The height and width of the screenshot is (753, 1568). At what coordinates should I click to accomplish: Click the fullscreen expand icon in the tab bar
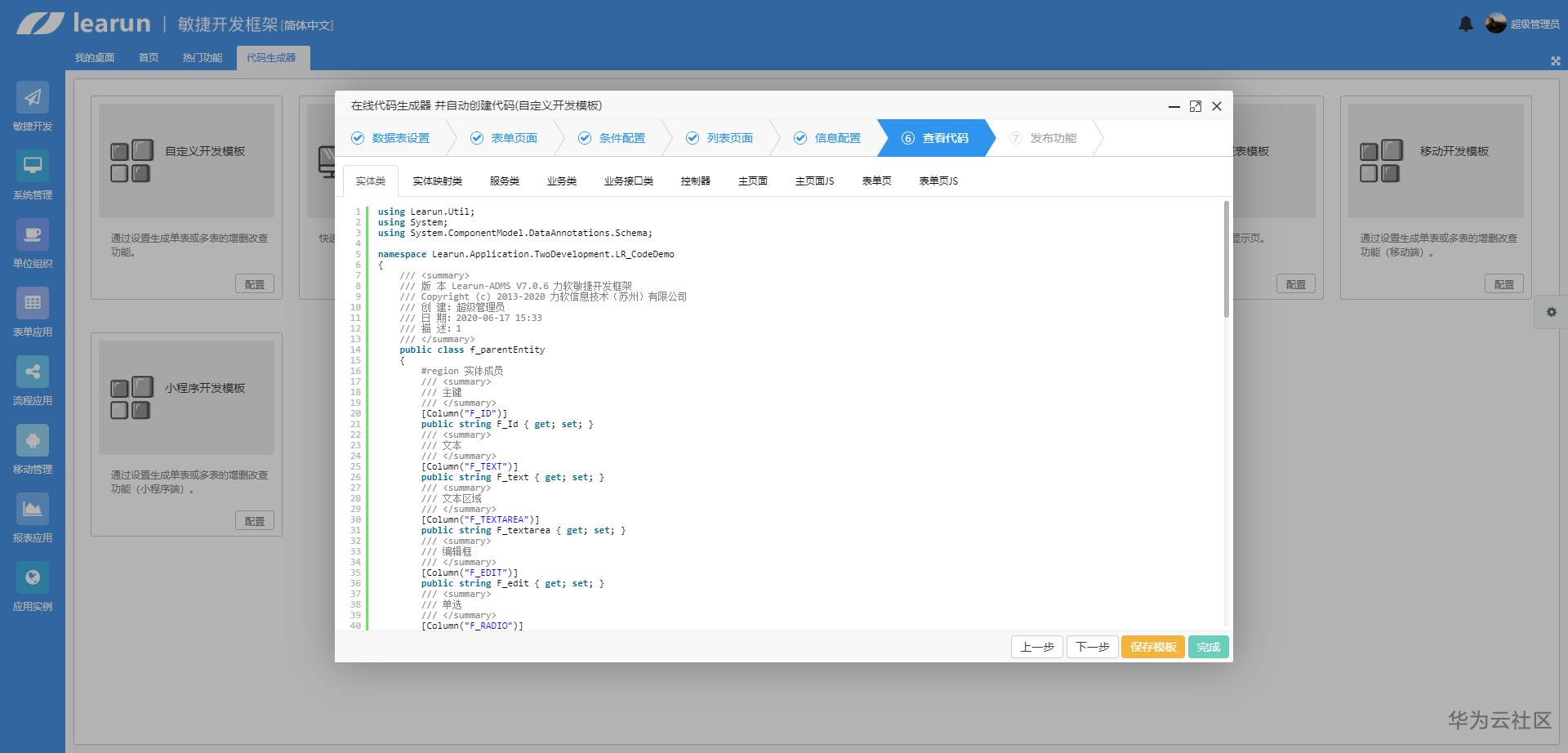click(x=1556, y=60)
